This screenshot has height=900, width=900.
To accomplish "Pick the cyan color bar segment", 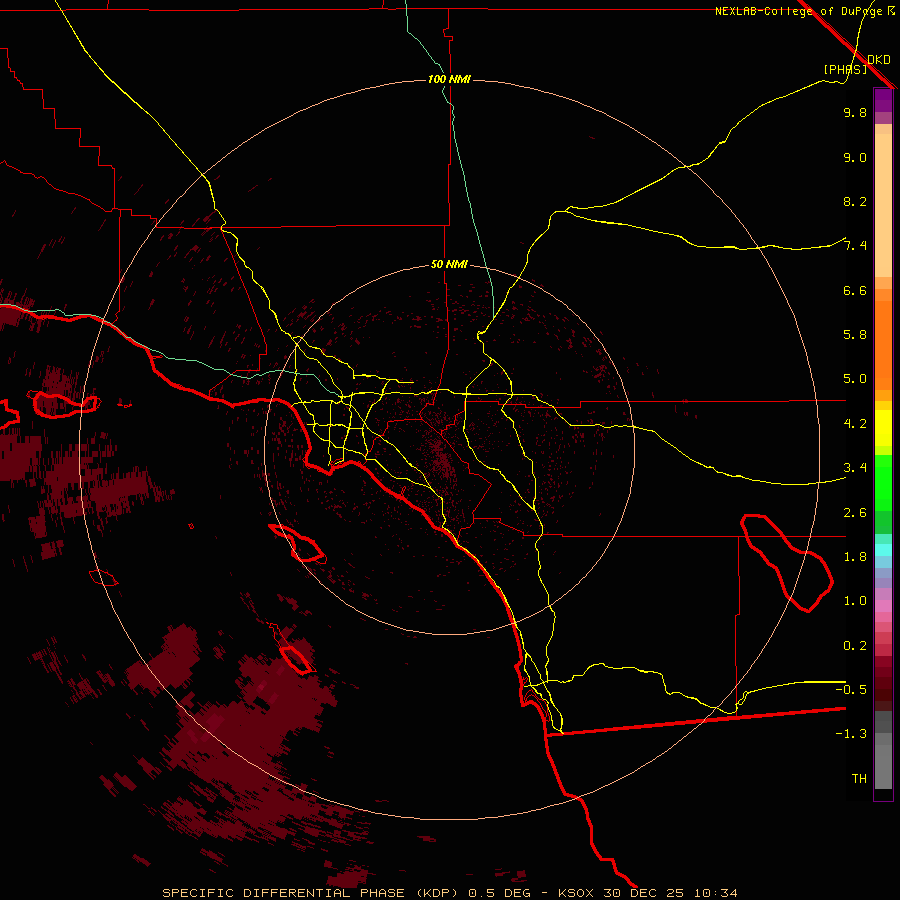I will coord(883,550).
